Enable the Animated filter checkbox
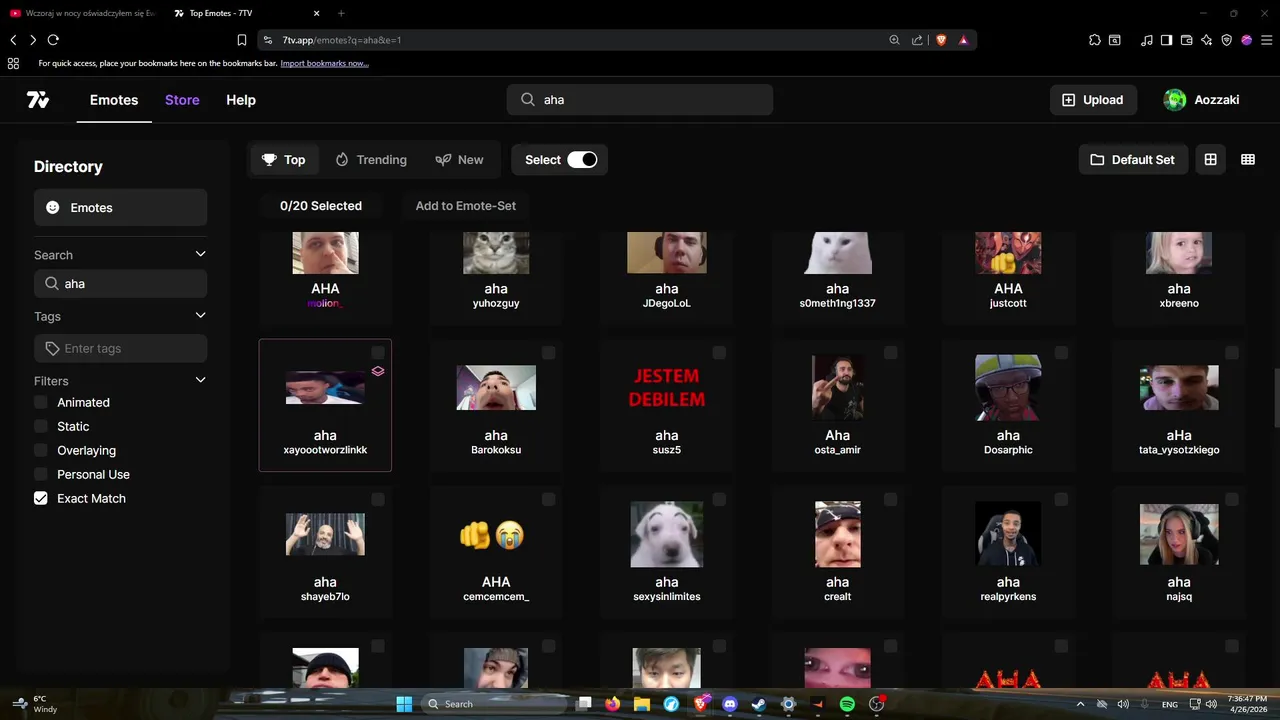The image size is (1280, 720). click(41, 402)
